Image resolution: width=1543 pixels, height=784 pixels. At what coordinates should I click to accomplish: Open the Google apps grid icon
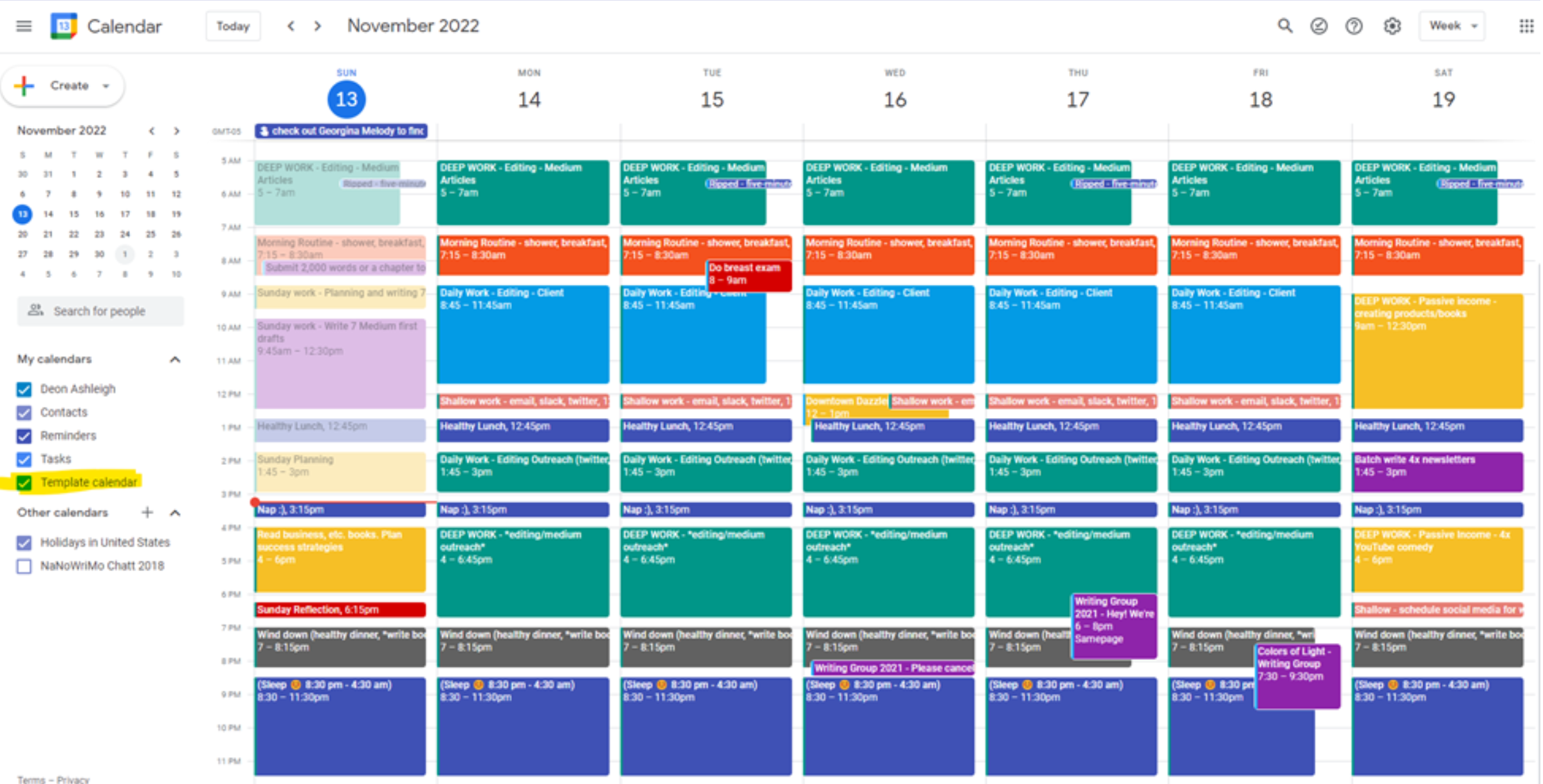pos(1526,26)
